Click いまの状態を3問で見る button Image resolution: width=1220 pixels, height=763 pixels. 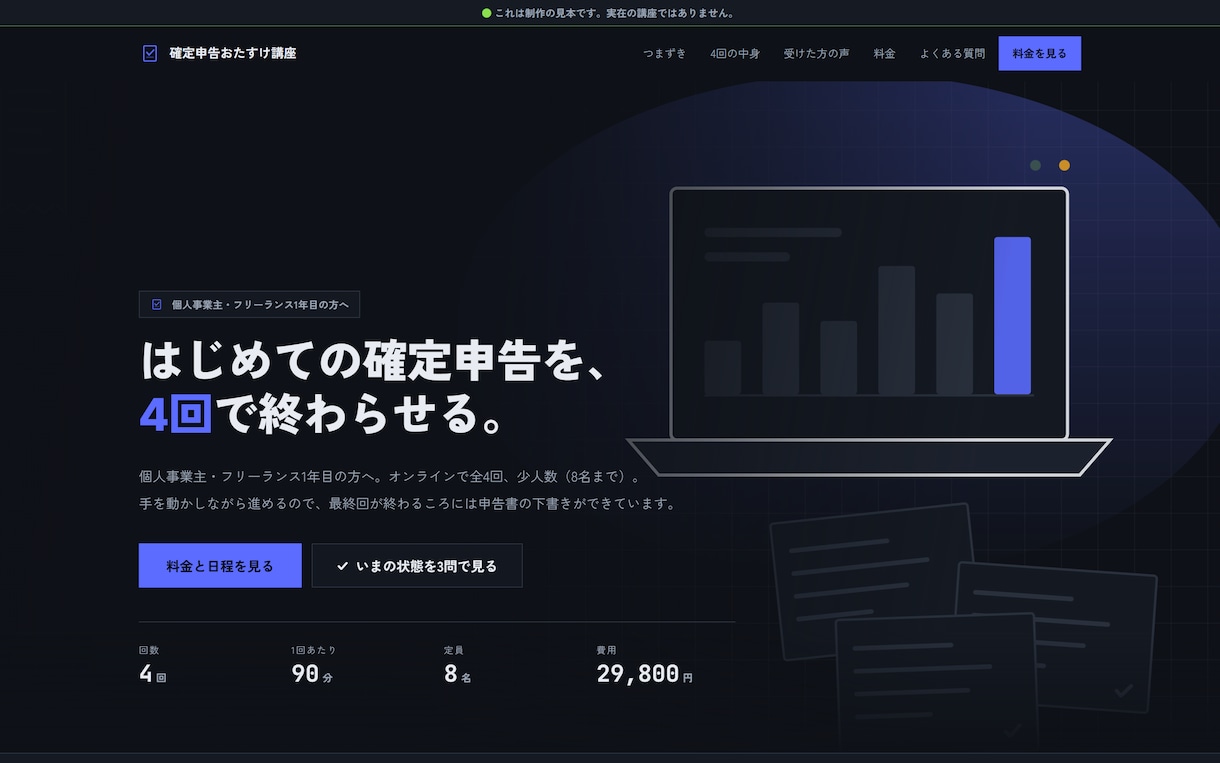pyautogui.click(x=417, y=566)
